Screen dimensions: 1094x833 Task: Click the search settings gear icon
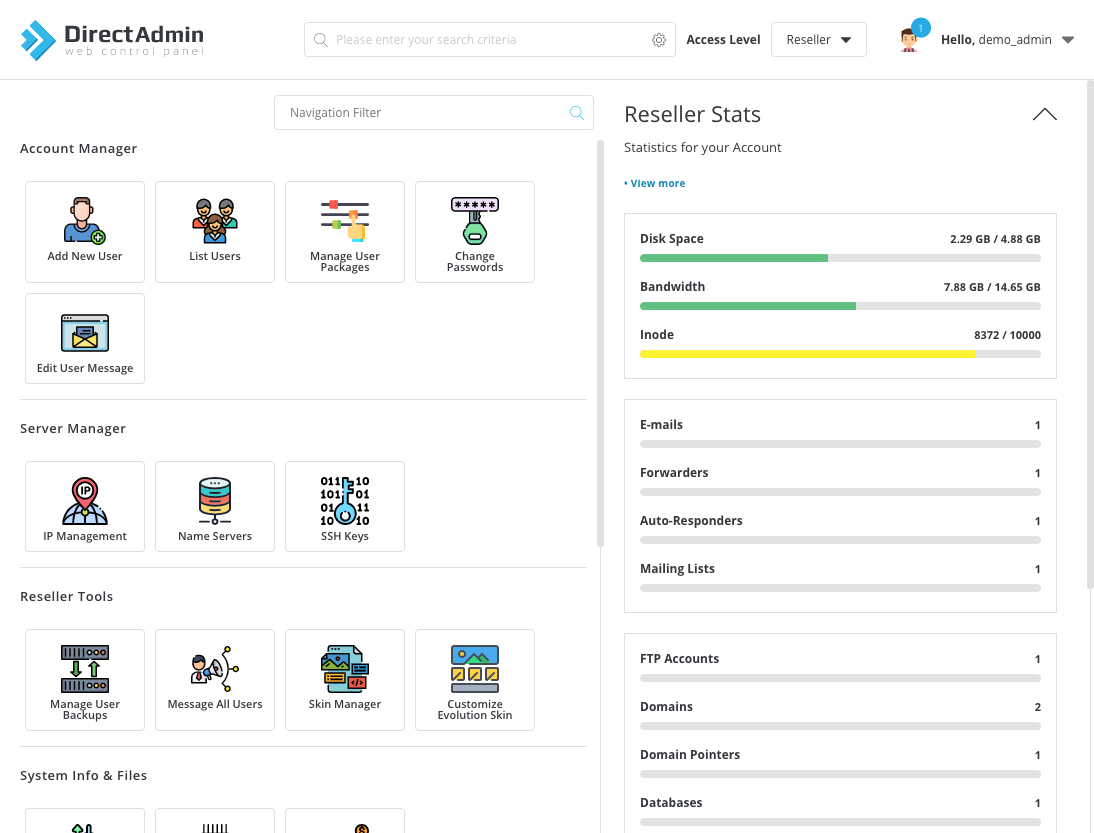[659, 39]
